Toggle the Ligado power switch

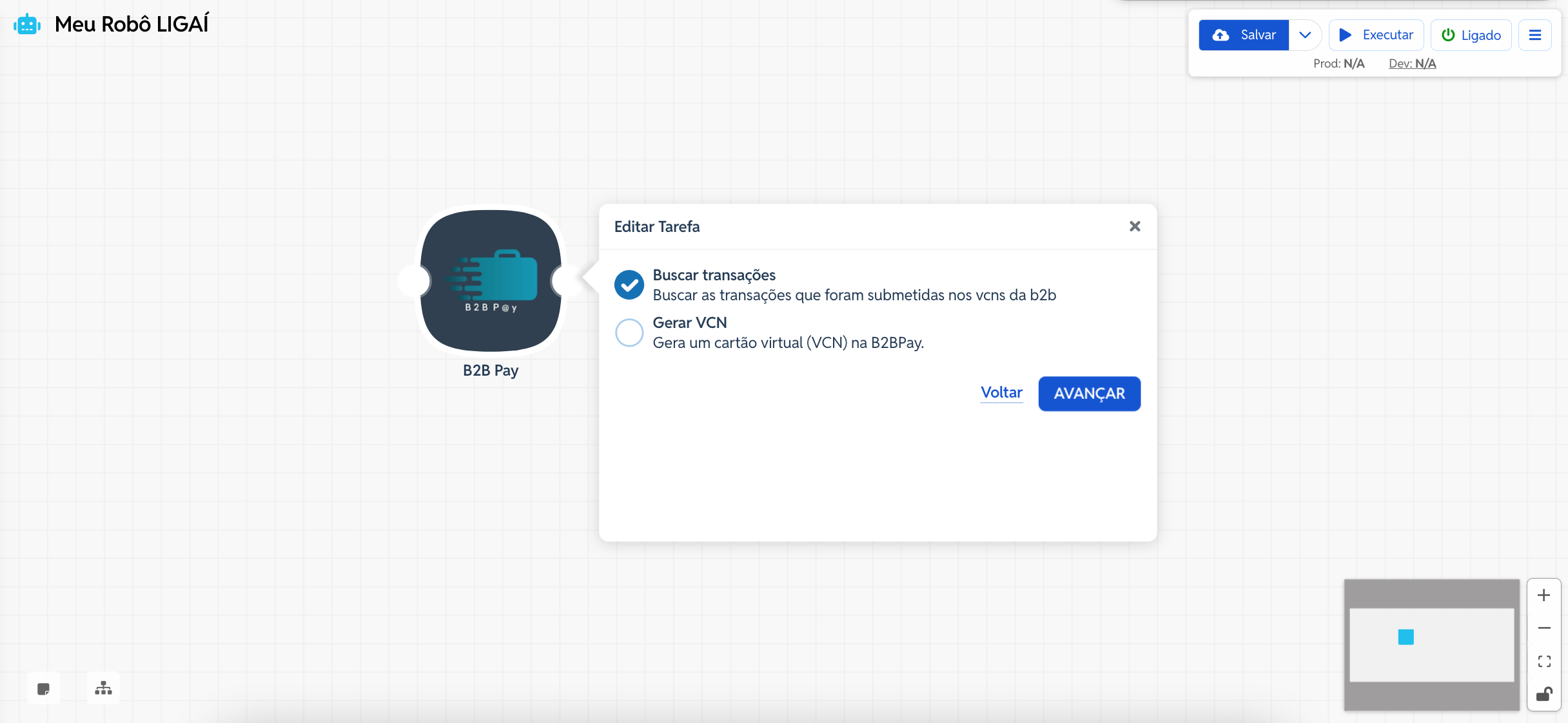(1471, 35)
